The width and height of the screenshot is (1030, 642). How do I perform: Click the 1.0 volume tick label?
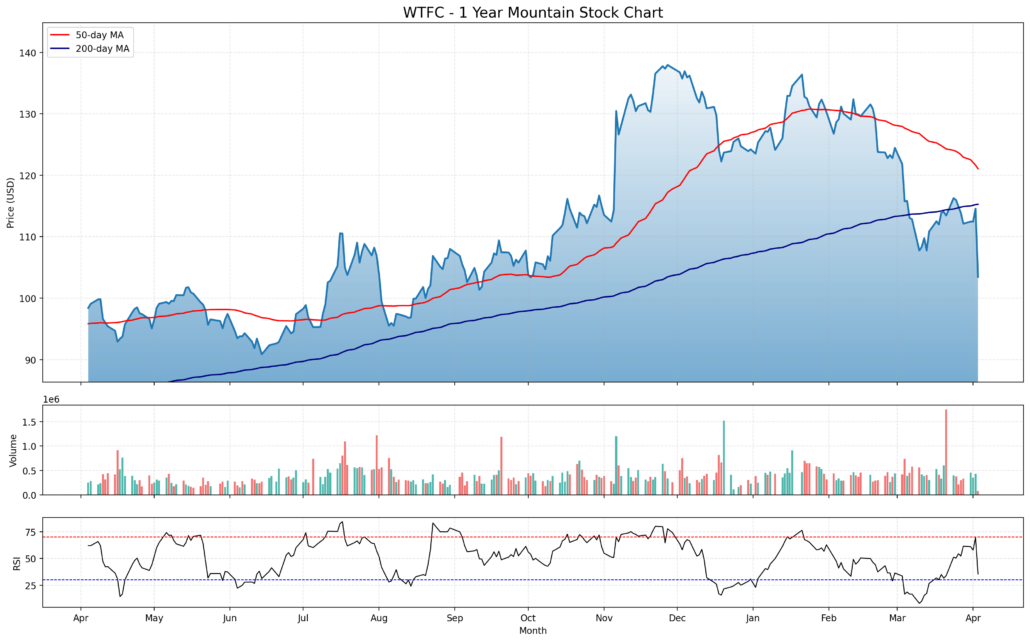tap(30, 446)
